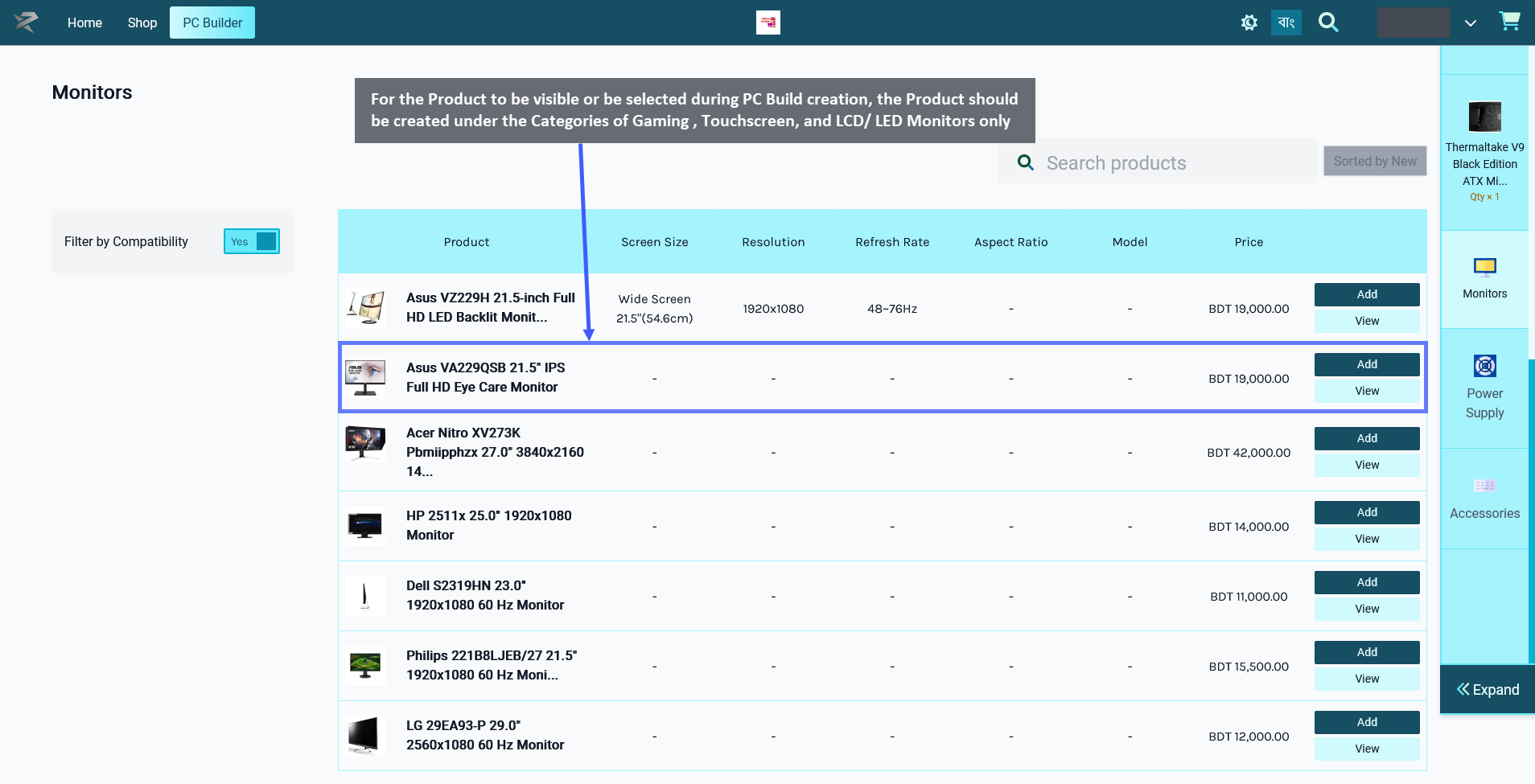Viewport: 1535px width, 784px height.
Task: Open the settings gear icon
Action: [x=1249, y=23]
